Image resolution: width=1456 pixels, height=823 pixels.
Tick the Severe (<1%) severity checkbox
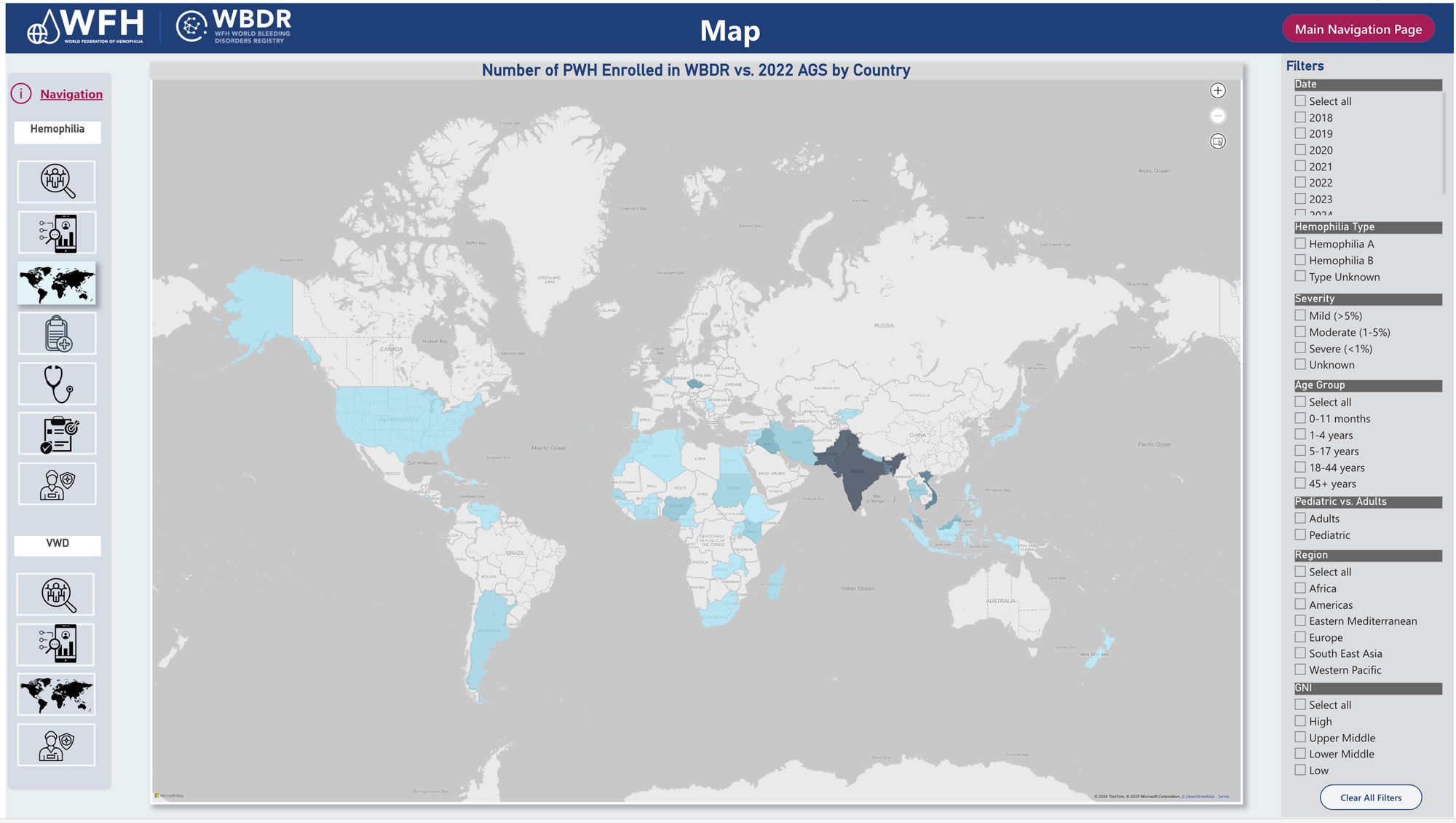1300,348
